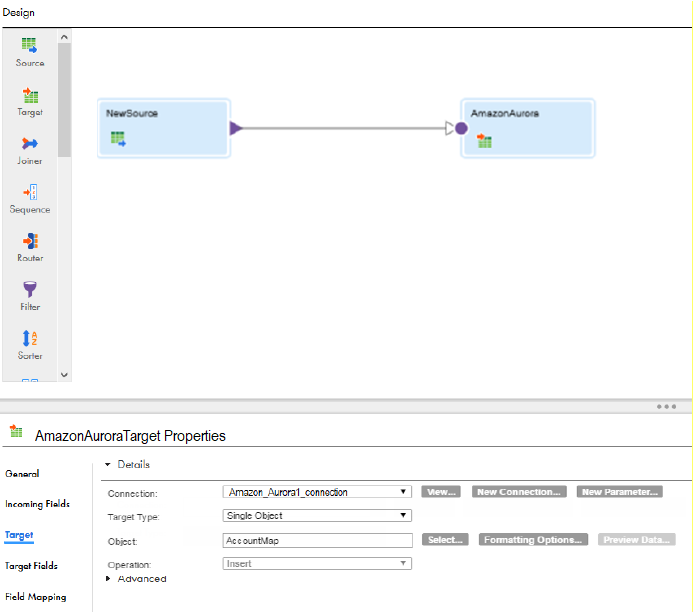Pick the Filter funnel icon
This screenshot has width=695, height=612.
(30, 289)
